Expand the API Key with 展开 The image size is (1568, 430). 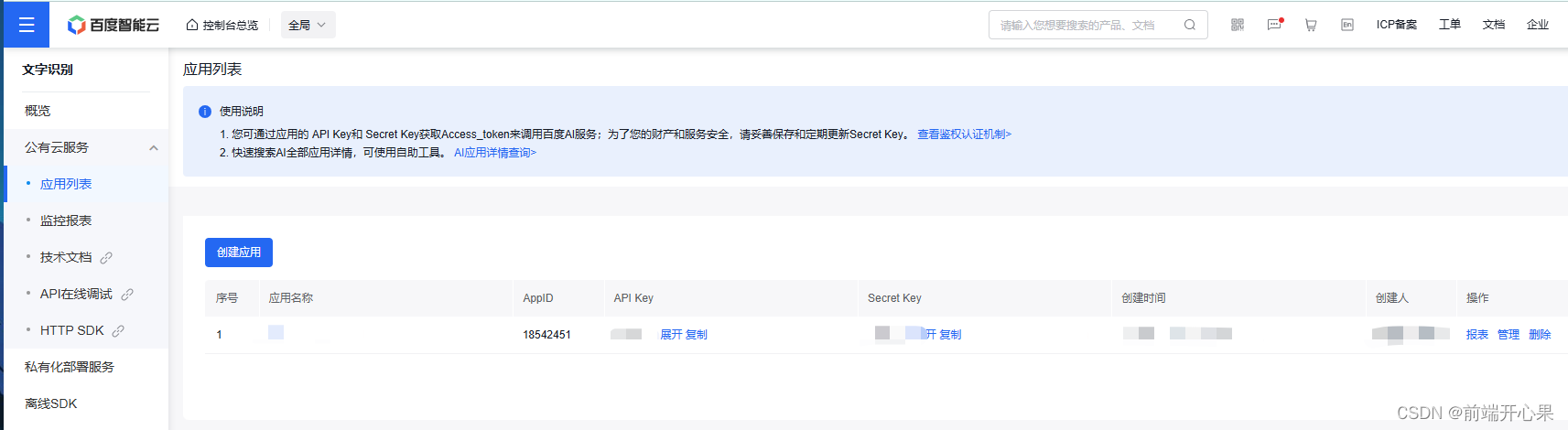tap(671, 335)
